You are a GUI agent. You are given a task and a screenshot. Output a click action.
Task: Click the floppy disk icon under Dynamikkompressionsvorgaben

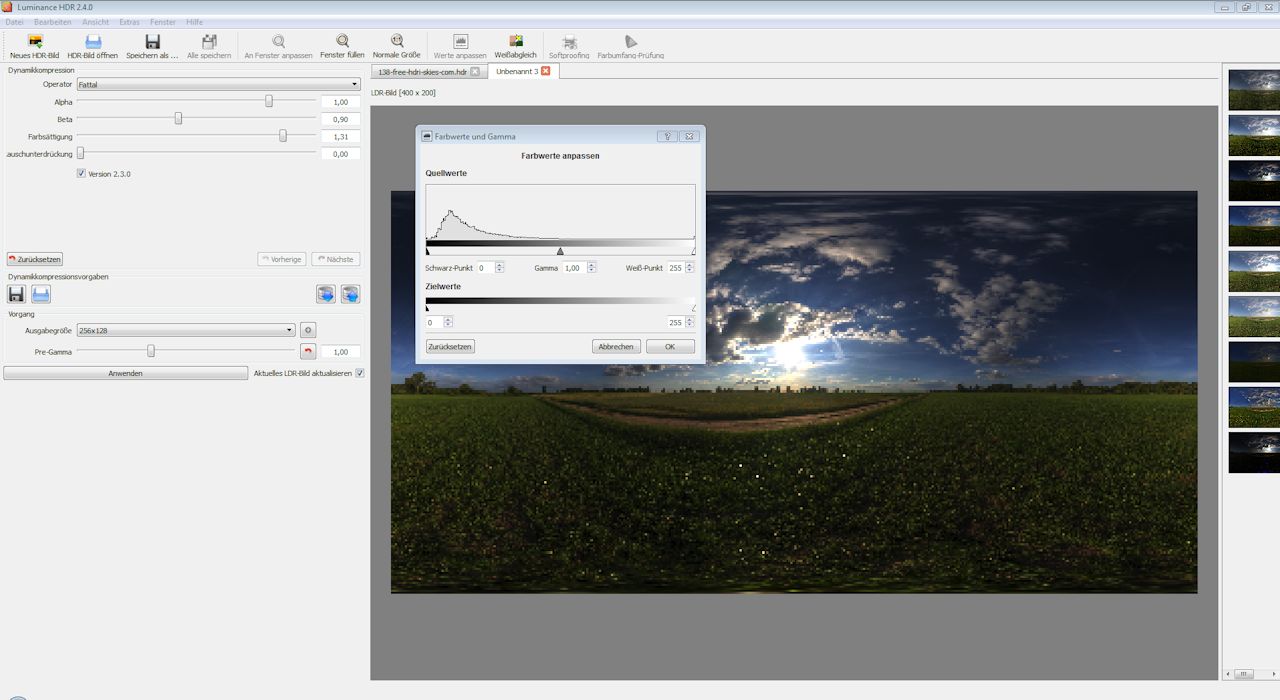pyautogui.click(x=16, y=294)
